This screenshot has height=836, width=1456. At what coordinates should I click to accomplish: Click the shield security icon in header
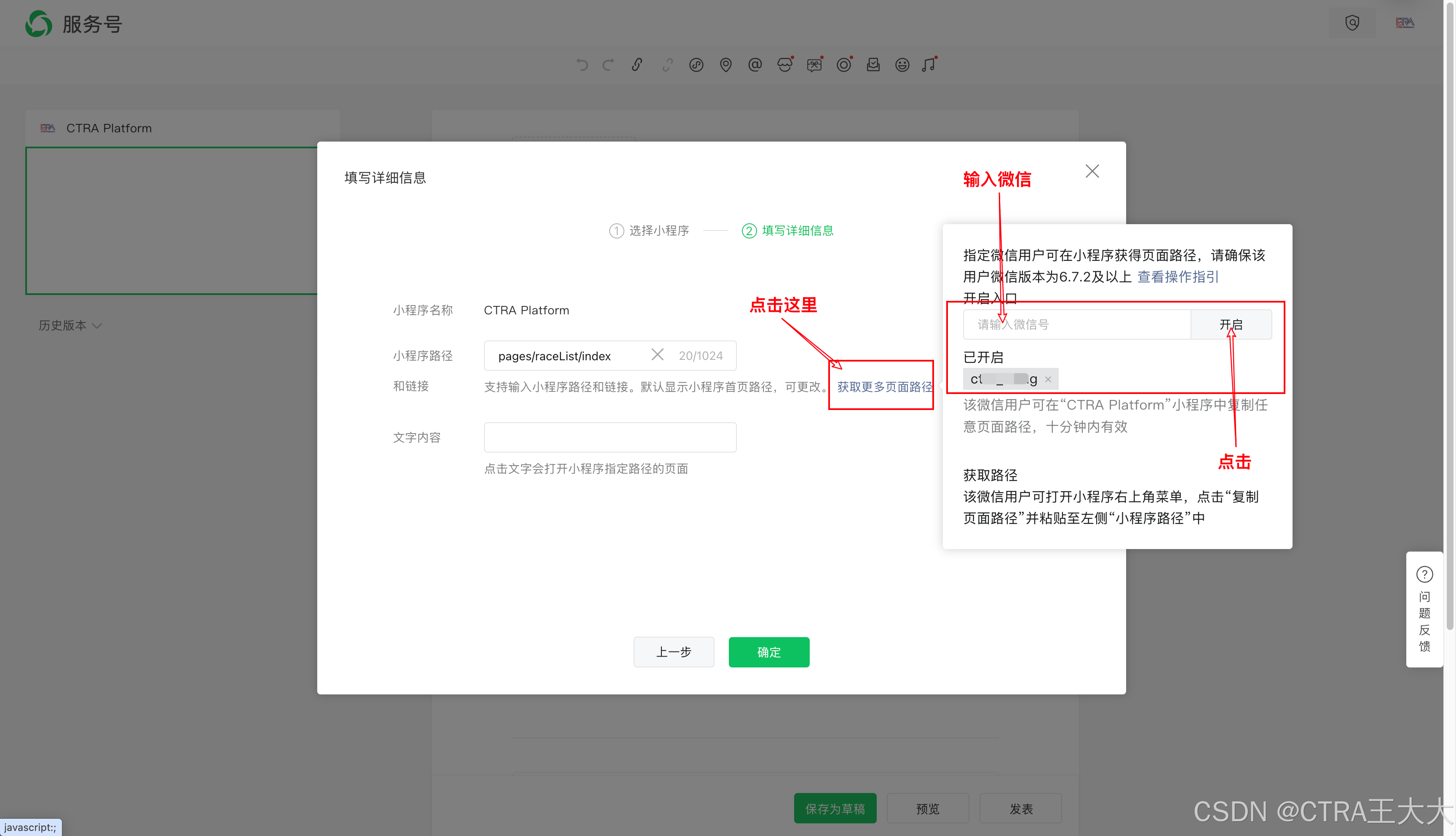coord(1352,23)
